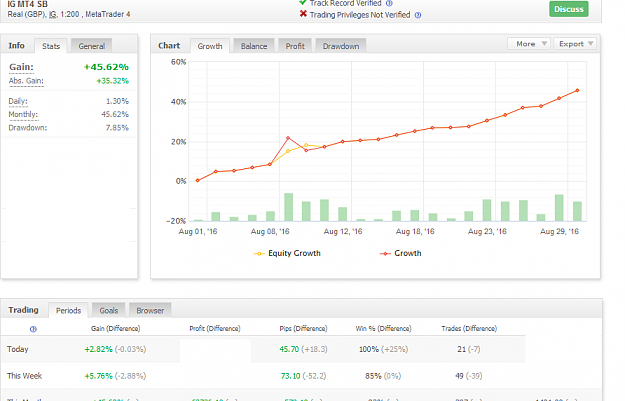Screen dimensions: 625x401
Task: Click the green Discuss button
Action: [569, 9]
